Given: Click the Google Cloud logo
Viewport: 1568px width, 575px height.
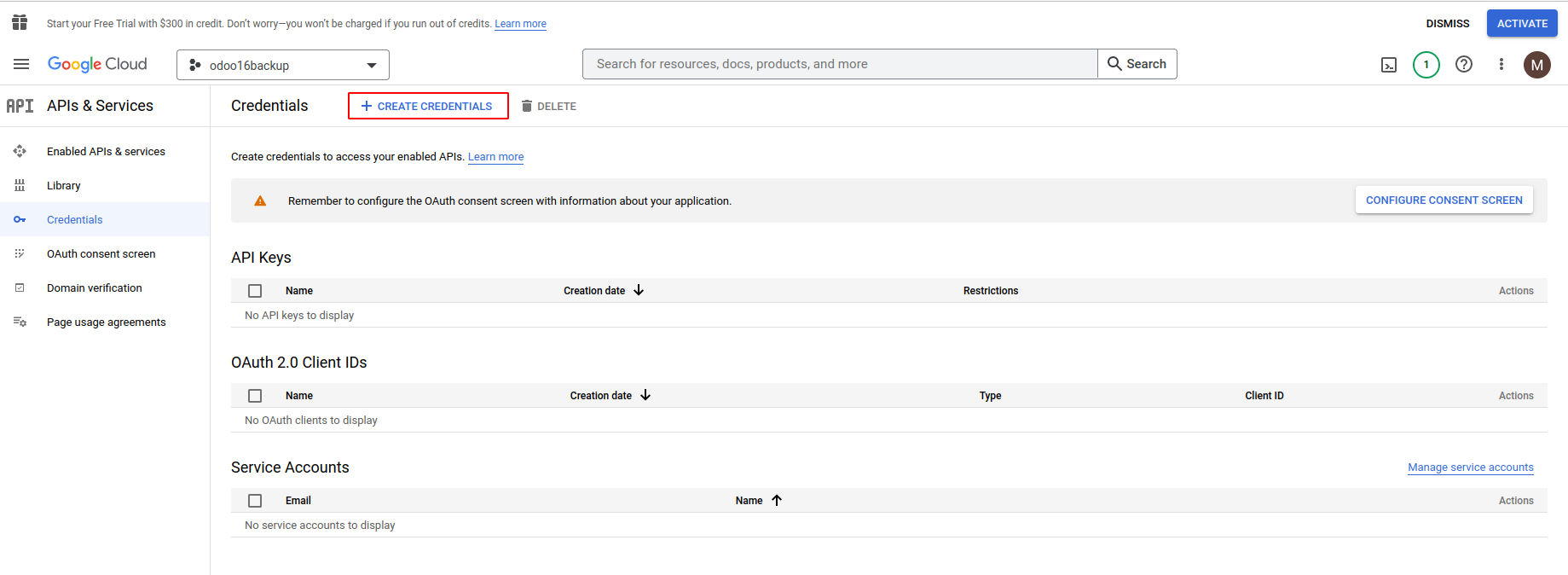Looking at the screenshot, I should [97, 65].
